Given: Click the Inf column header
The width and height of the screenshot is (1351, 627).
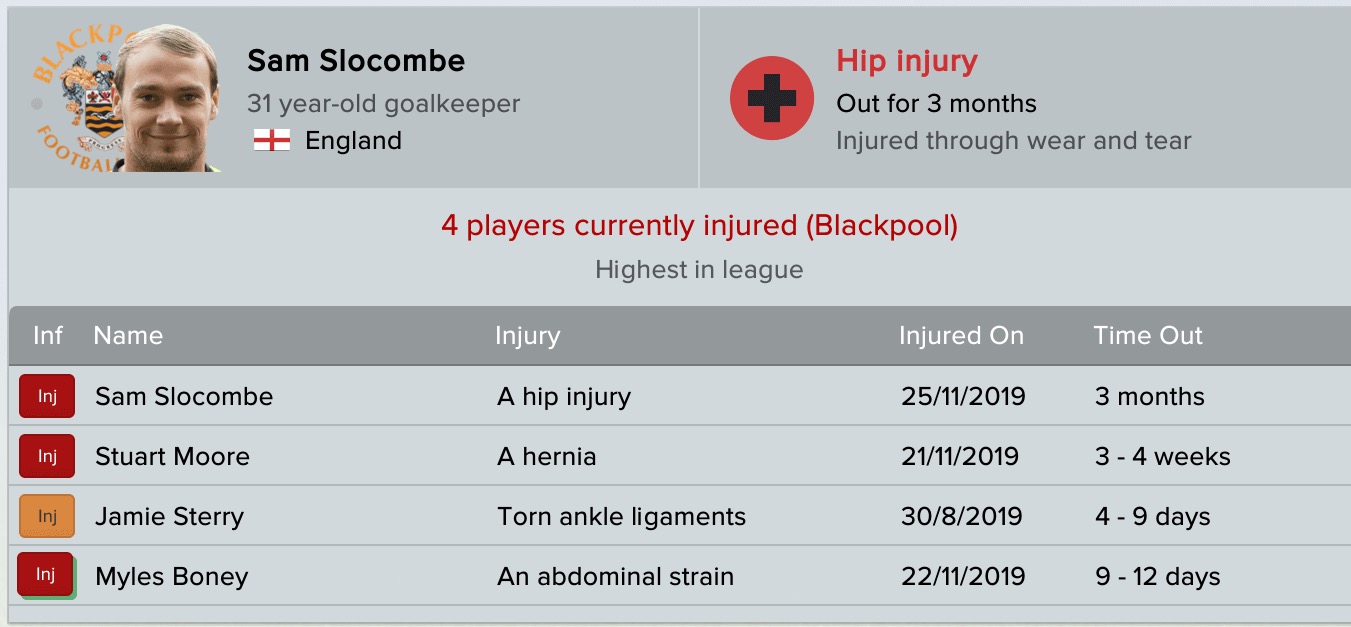Looking at the screenshot, I should tap(48, 336).
